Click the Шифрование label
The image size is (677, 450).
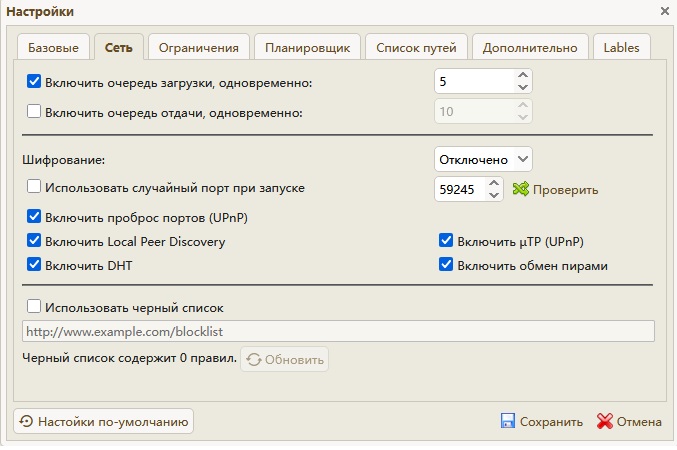(63, 160)
